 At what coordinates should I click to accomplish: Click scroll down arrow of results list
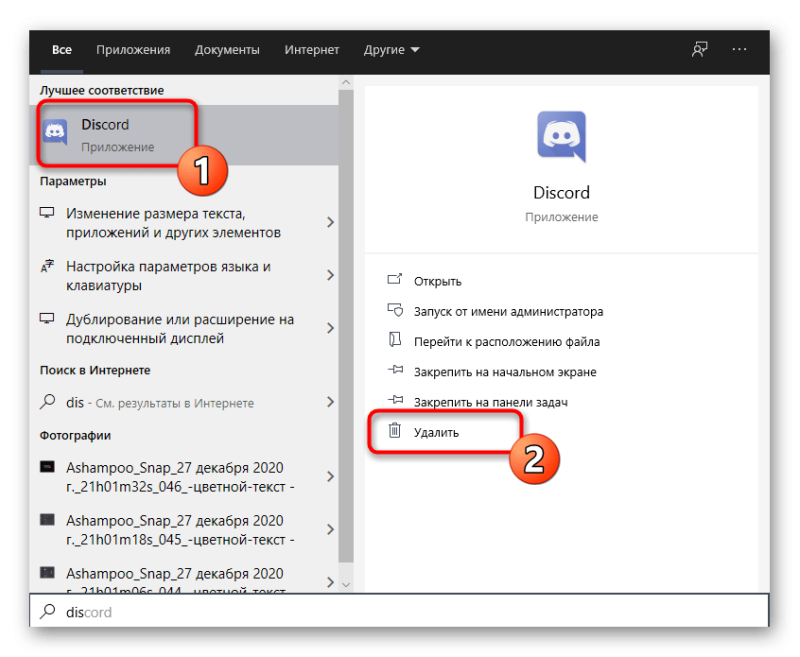click(346, 585)
